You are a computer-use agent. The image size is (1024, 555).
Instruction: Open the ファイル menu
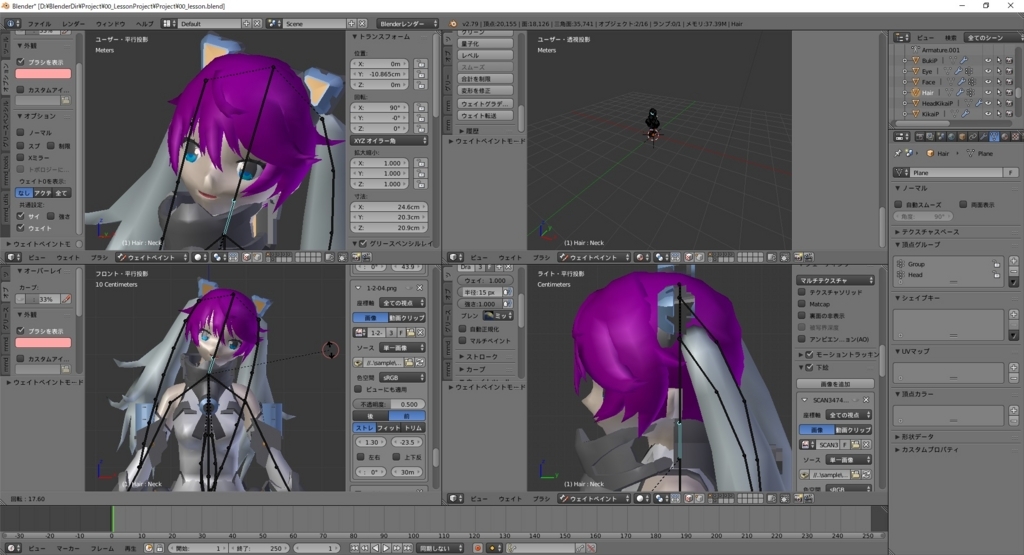[x=39, y=24]
